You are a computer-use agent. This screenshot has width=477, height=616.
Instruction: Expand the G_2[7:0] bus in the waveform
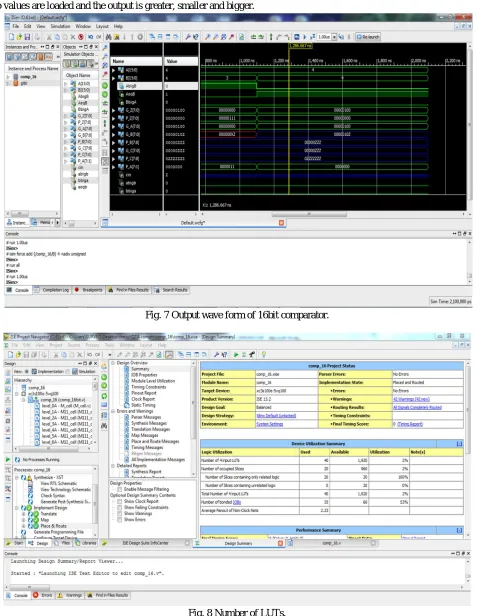pos(114,110)
